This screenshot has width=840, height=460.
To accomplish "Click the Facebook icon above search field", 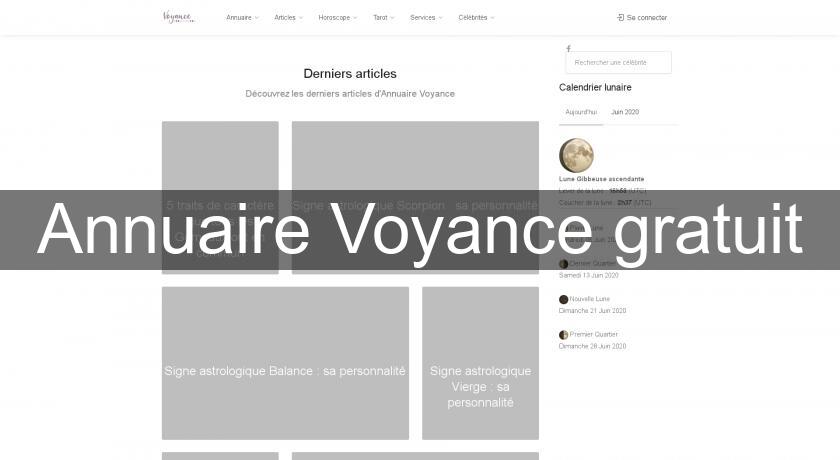I will coord(568,48).
